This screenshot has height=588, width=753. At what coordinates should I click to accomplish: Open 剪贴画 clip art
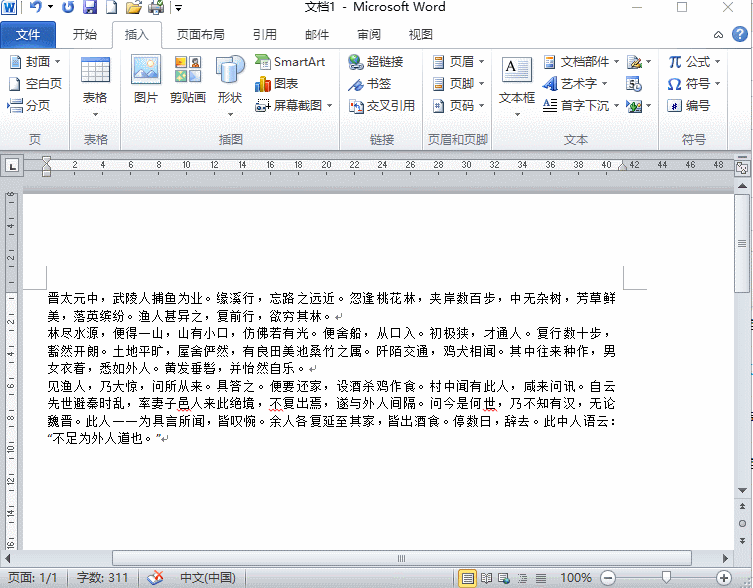point(188,79)
